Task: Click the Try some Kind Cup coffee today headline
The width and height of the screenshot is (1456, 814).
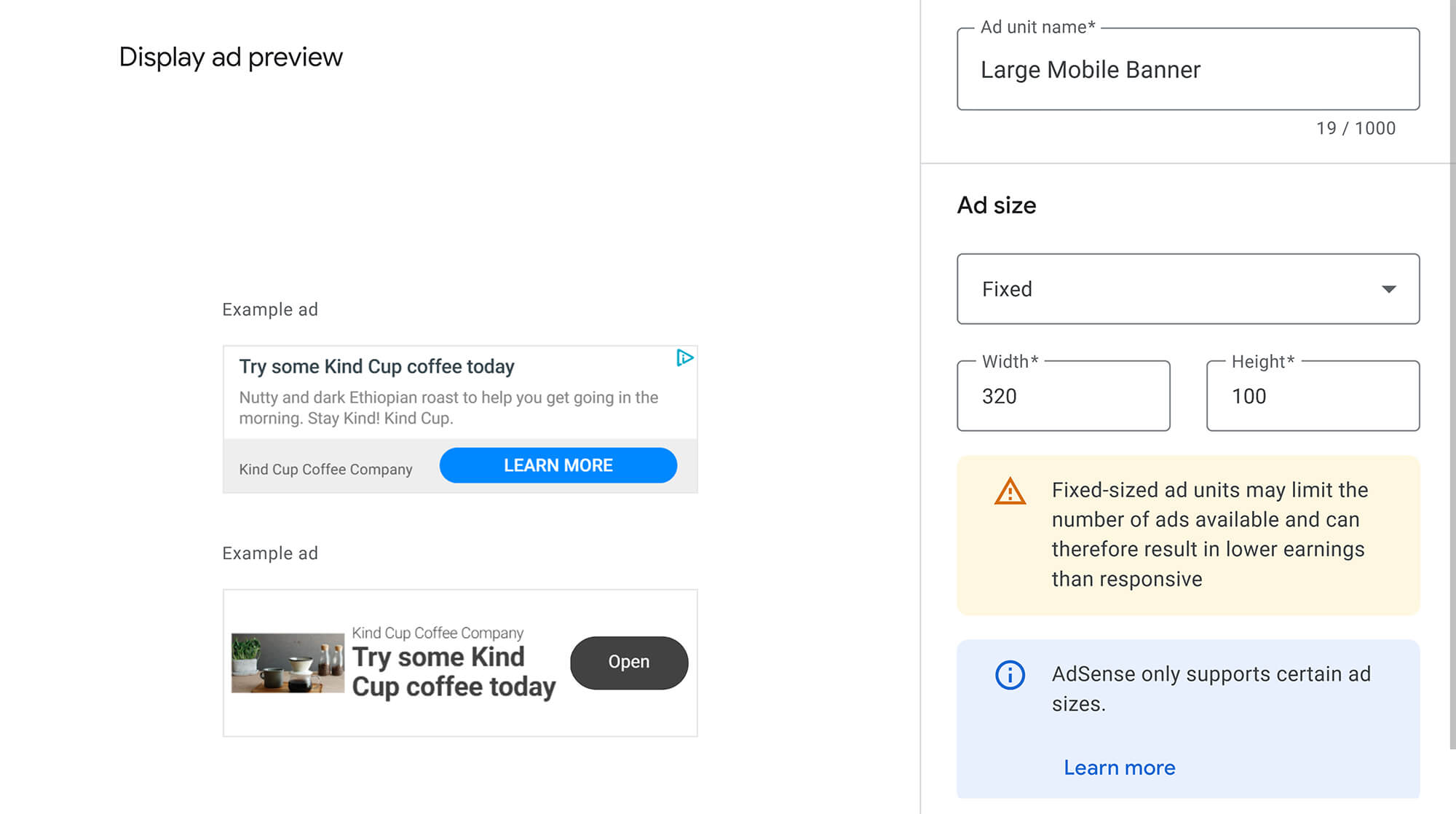Action: 376,366
